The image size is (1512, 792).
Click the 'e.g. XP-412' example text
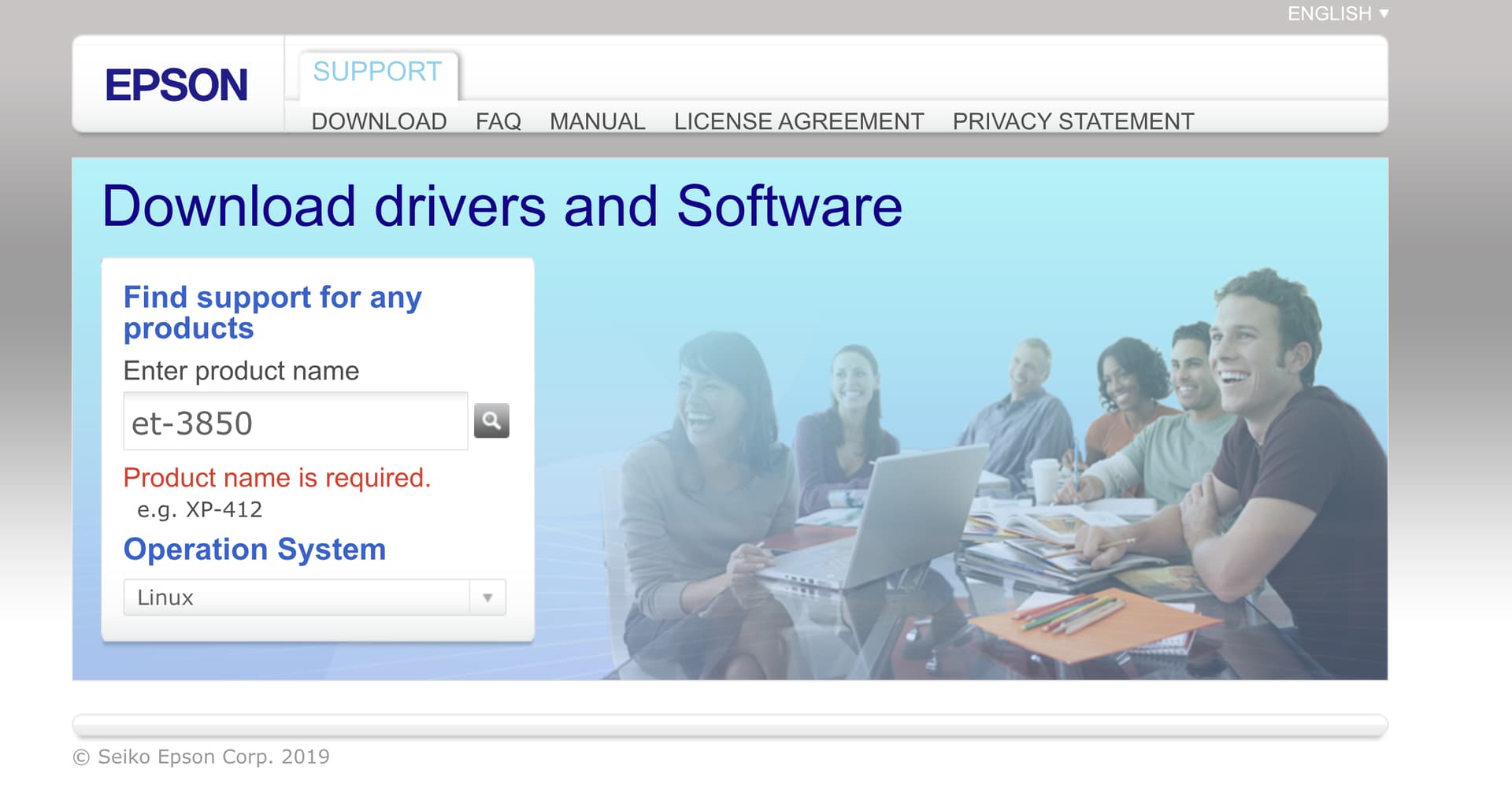[x=199, y=510]
